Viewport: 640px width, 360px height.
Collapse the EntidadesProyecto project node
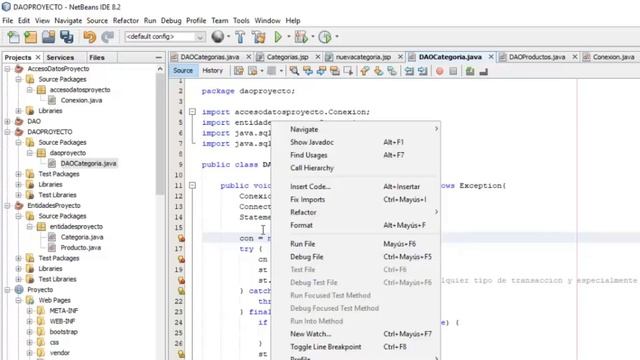pyautogui.click(x=7, y=206)
